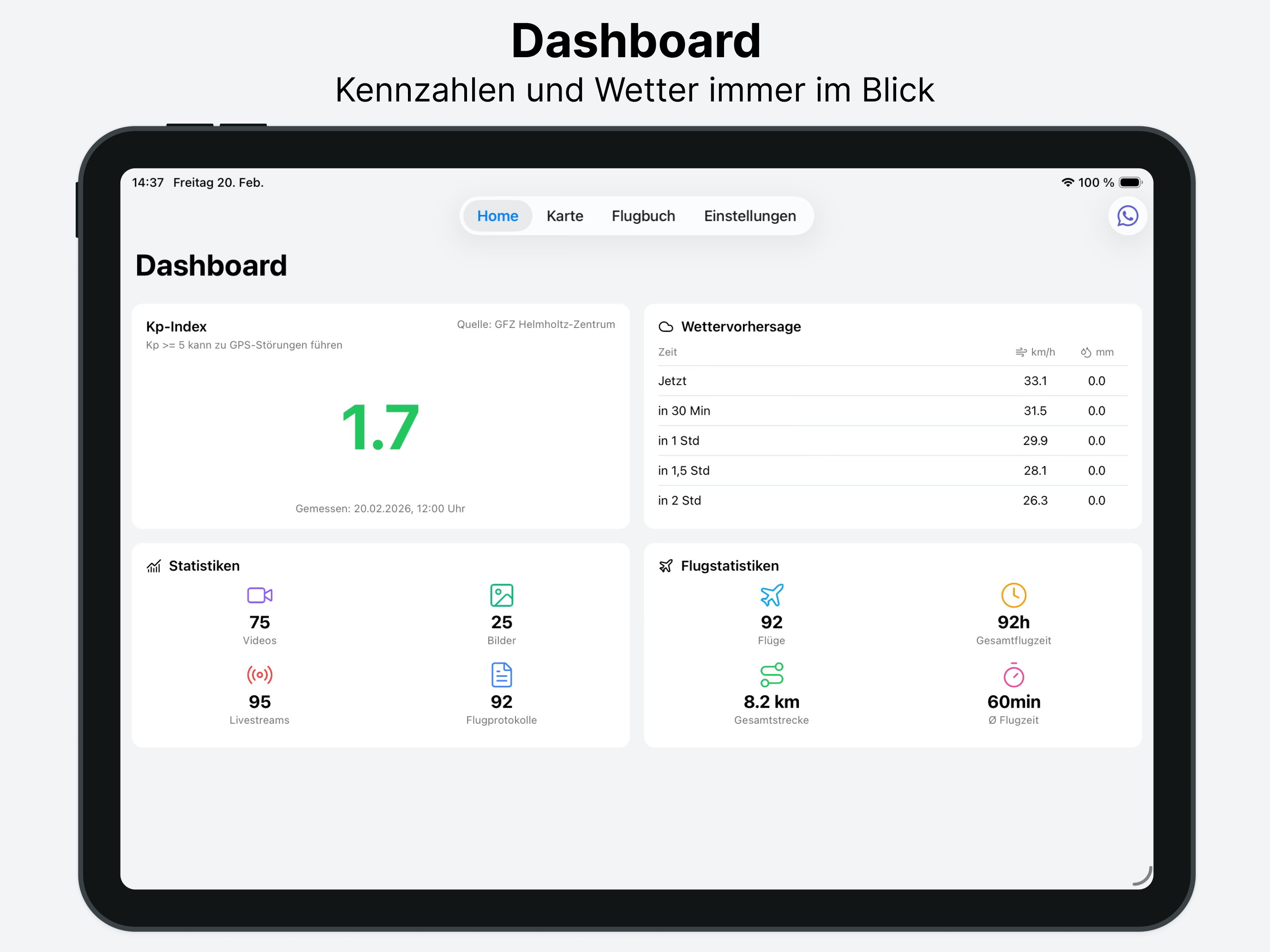The image size is (1270, 952).
Task: Click wind speed value 29.9
Action: (x=1035, y=440)
